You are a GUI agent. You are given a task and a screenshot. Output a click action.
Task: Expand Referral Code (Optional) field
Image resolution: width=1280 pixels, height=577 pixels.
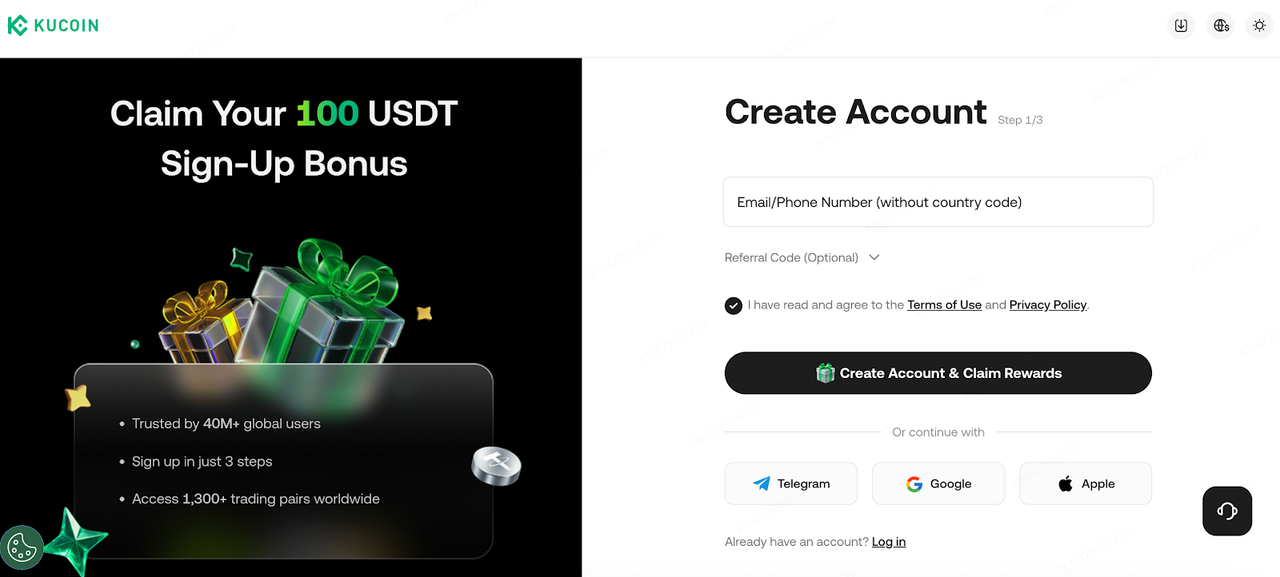(802, 258)
